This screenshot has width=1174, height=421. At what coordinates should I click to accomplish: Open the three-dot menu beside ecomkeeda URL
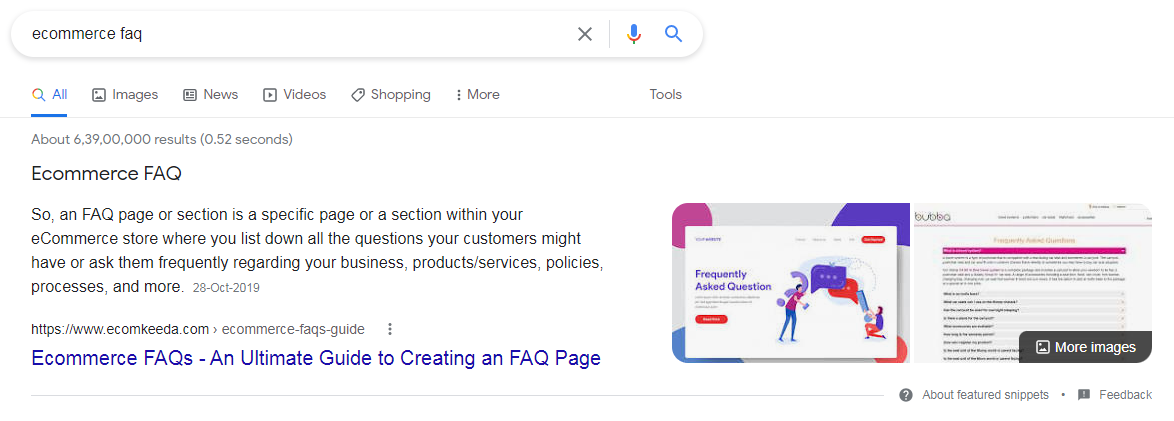tap(390, 329)
